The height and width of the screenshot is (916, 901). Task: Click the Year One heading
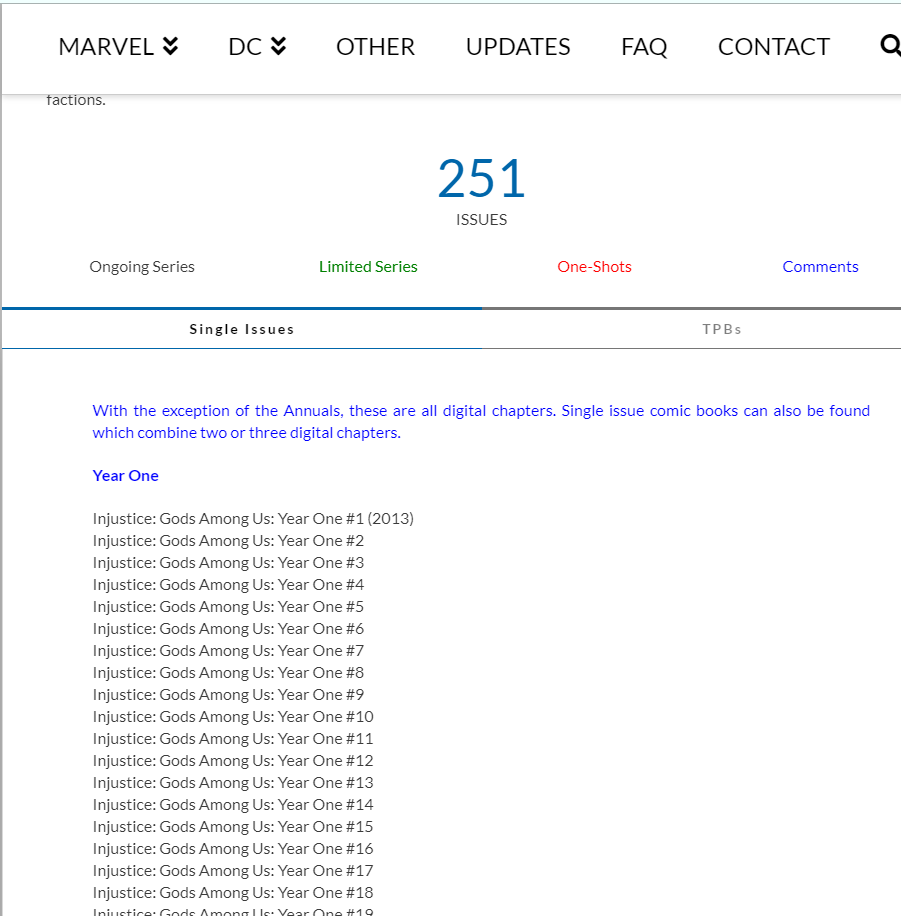126,476
